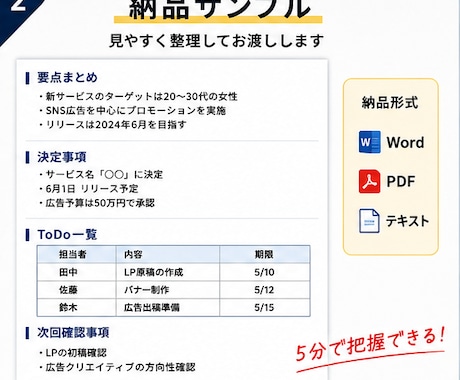Click the '要点まとめ' section heading

67,77
